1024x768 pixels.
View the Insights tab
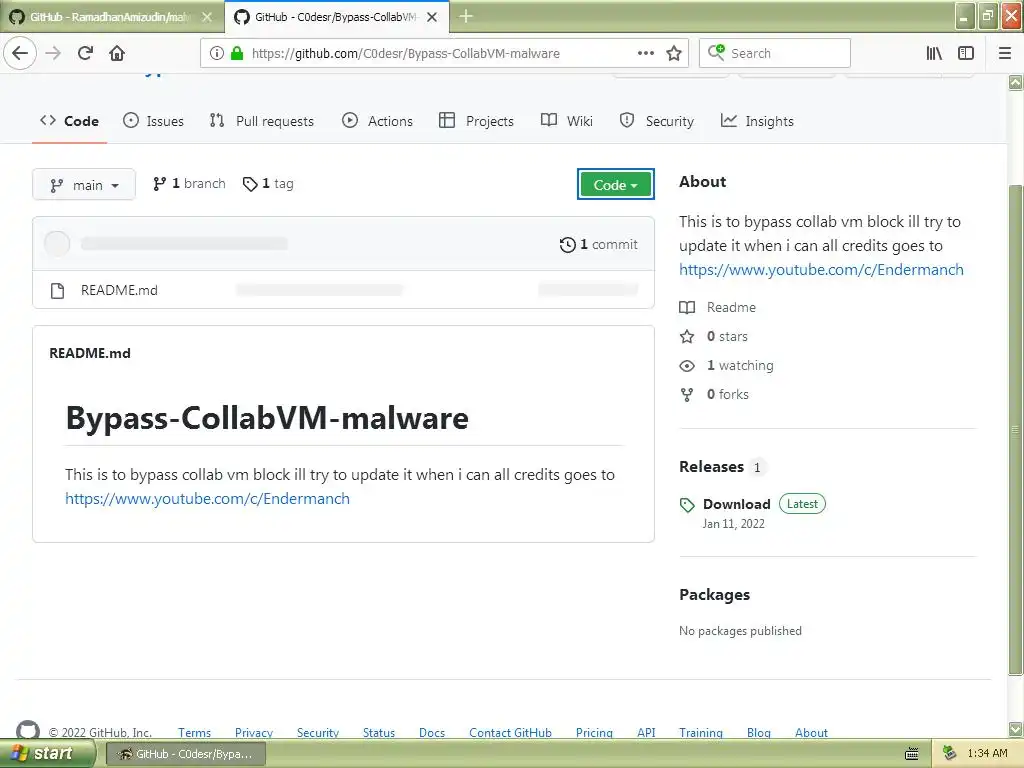pos(757,121)
